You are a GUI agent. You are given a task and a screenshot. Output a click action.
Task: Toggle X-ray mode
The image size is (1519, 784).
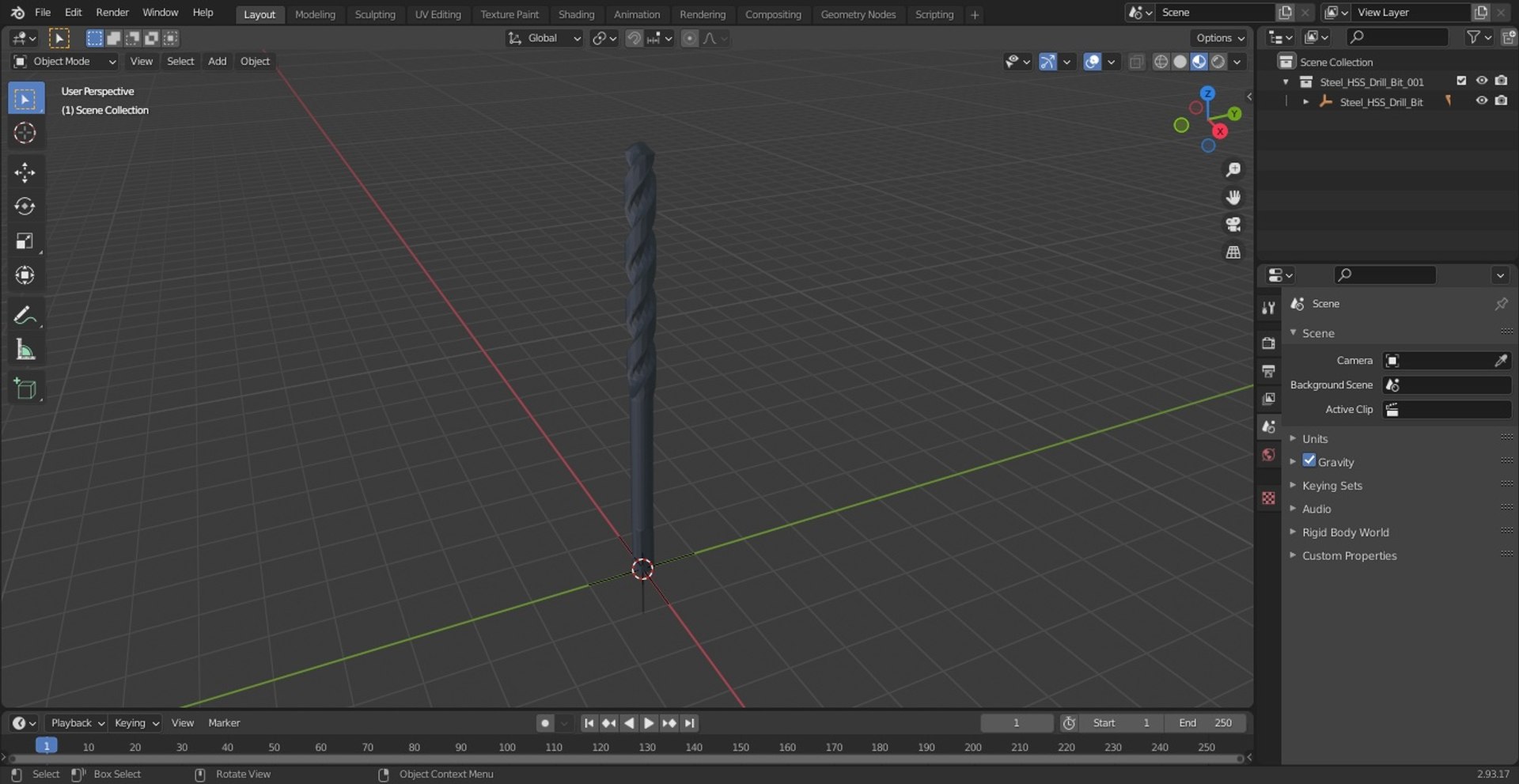tap(1136, 62)
